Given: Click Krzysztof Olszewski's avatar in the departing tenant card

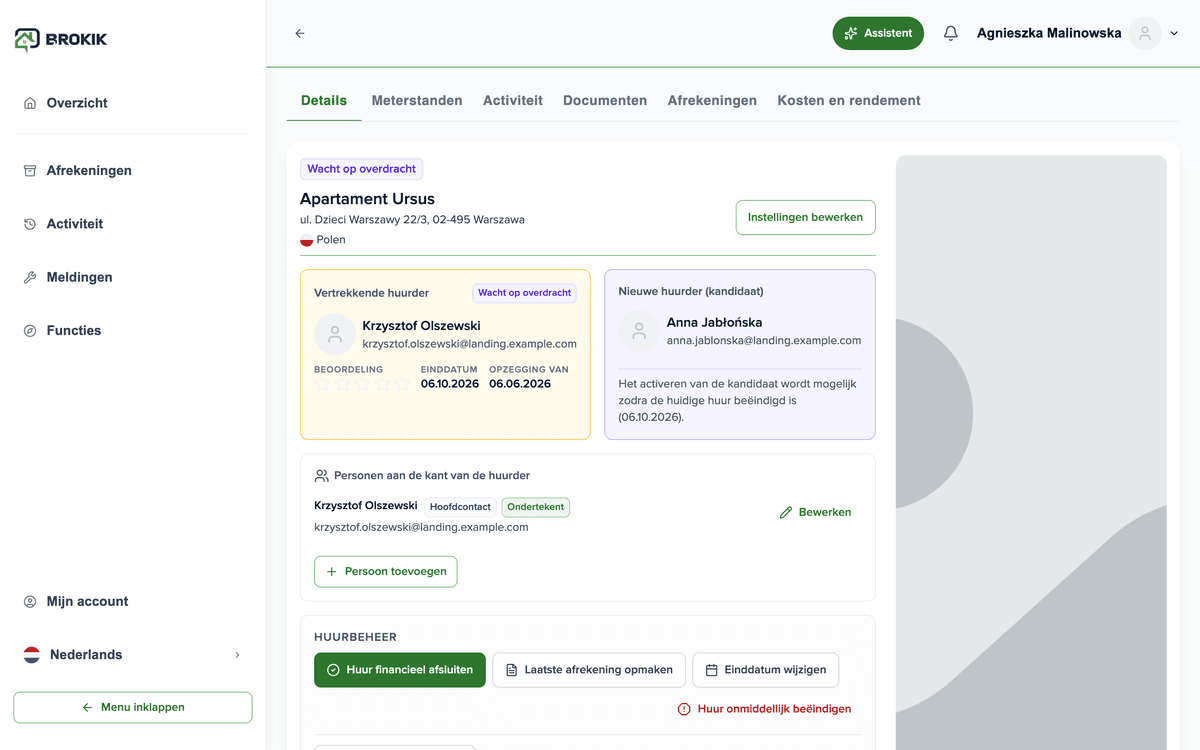Looking at the screenshot, I should point(334,334).
